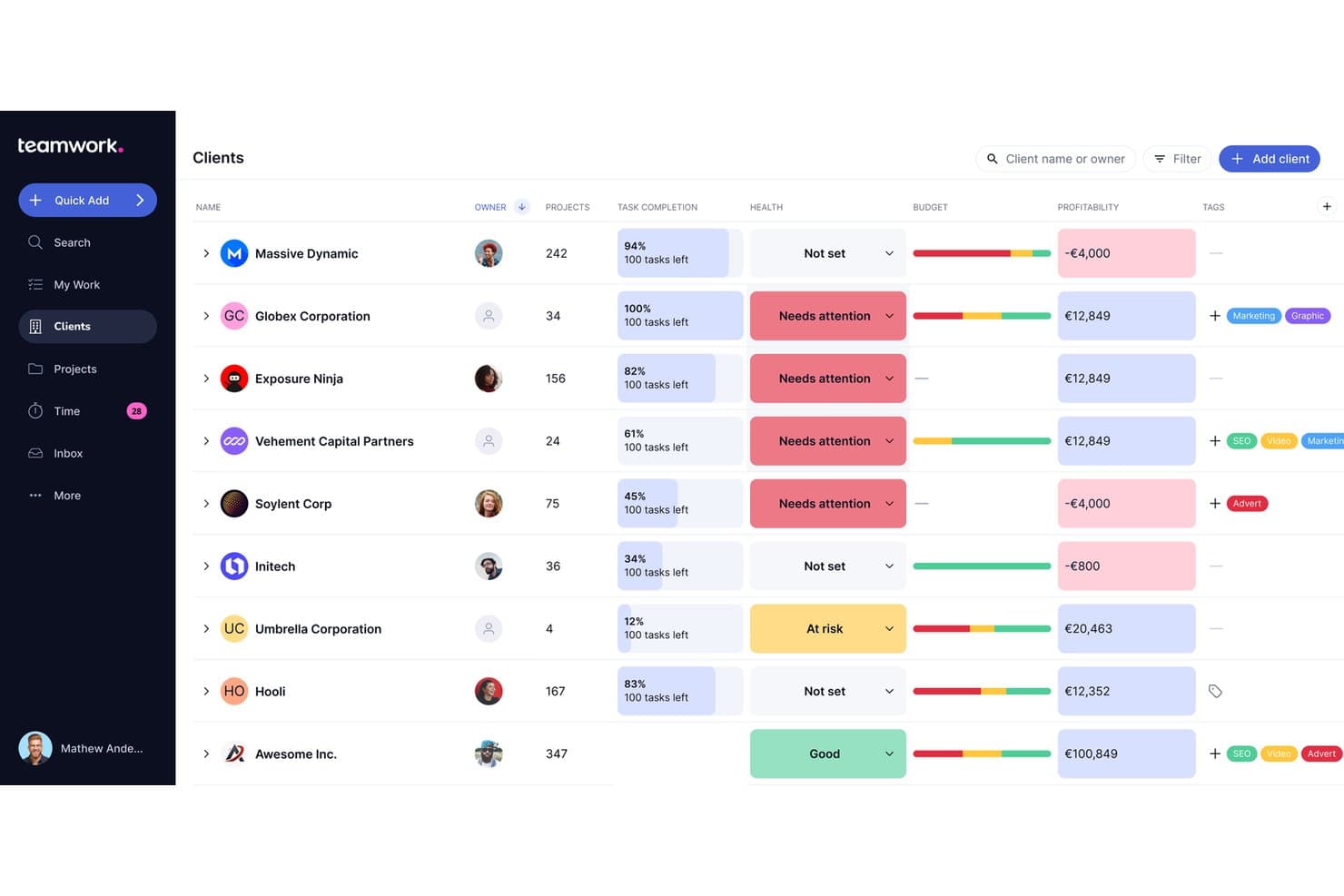The width and height of the screenshot is (1344, 896).
Task: Open the Massive Dynamic client logo
Action: (234, 253)
